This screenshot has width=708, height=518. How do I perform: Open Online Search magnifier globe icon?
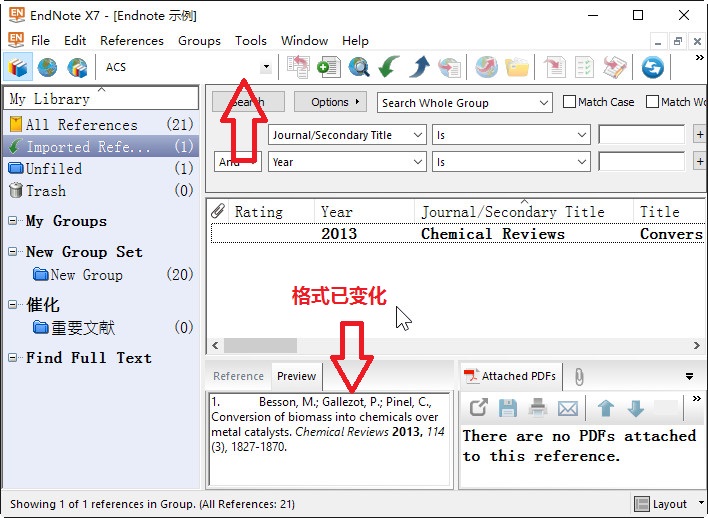[359, 67]
